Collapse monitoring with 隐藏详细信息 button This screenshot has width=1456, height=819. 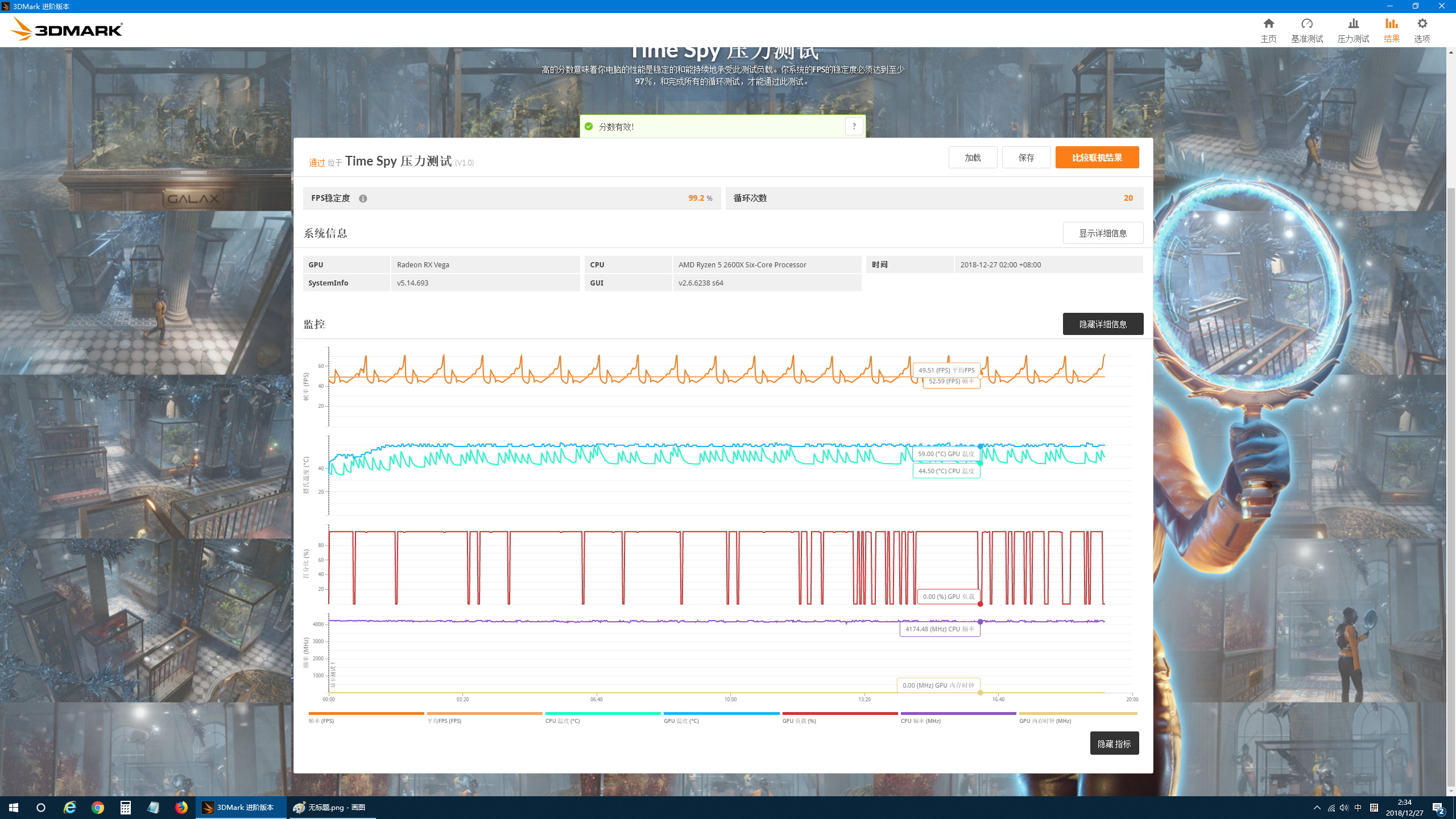tap(1102, 324)
